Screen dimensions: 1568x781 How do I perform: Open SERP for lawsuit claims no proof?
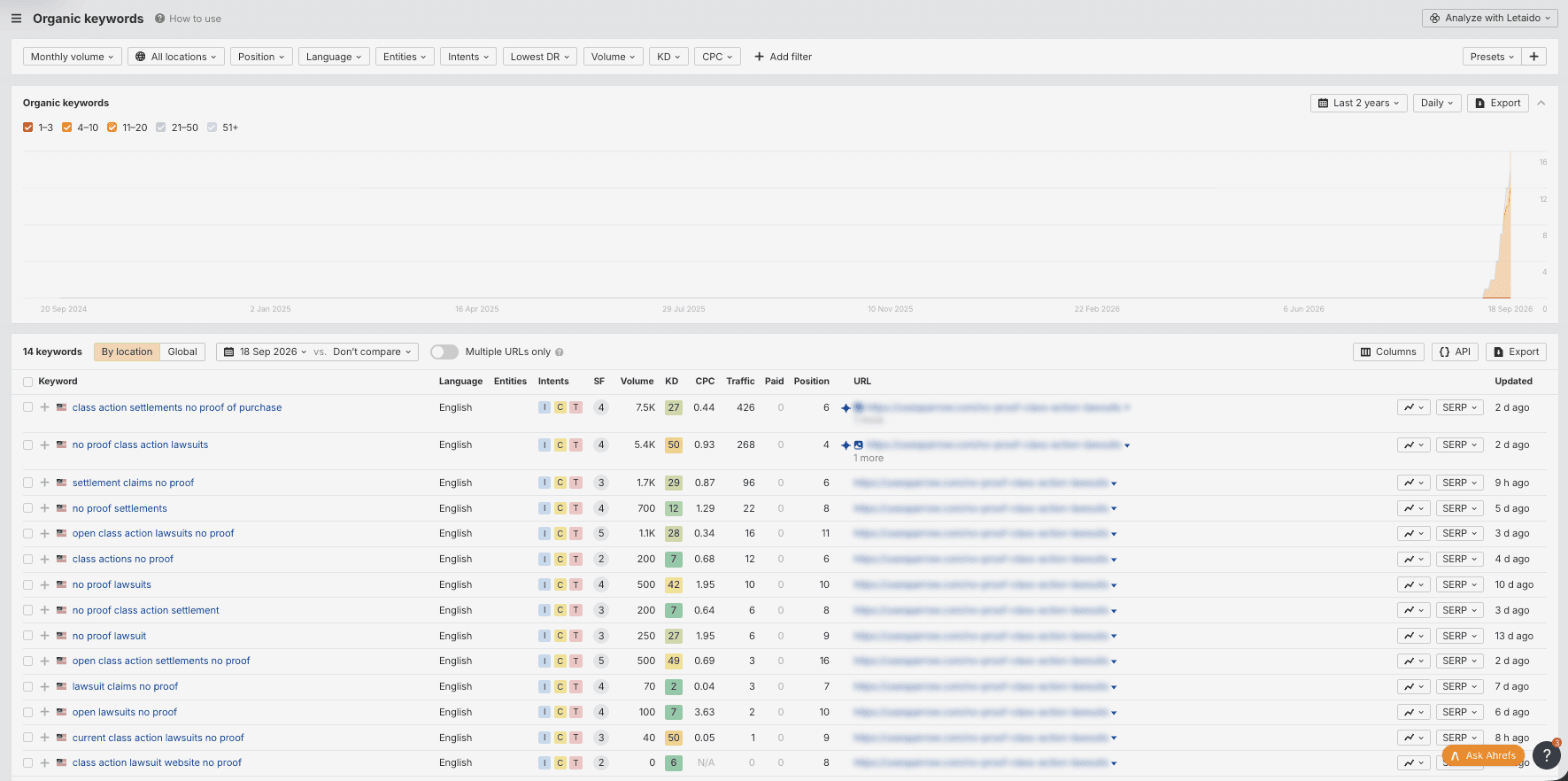(x=1459, y=686)
